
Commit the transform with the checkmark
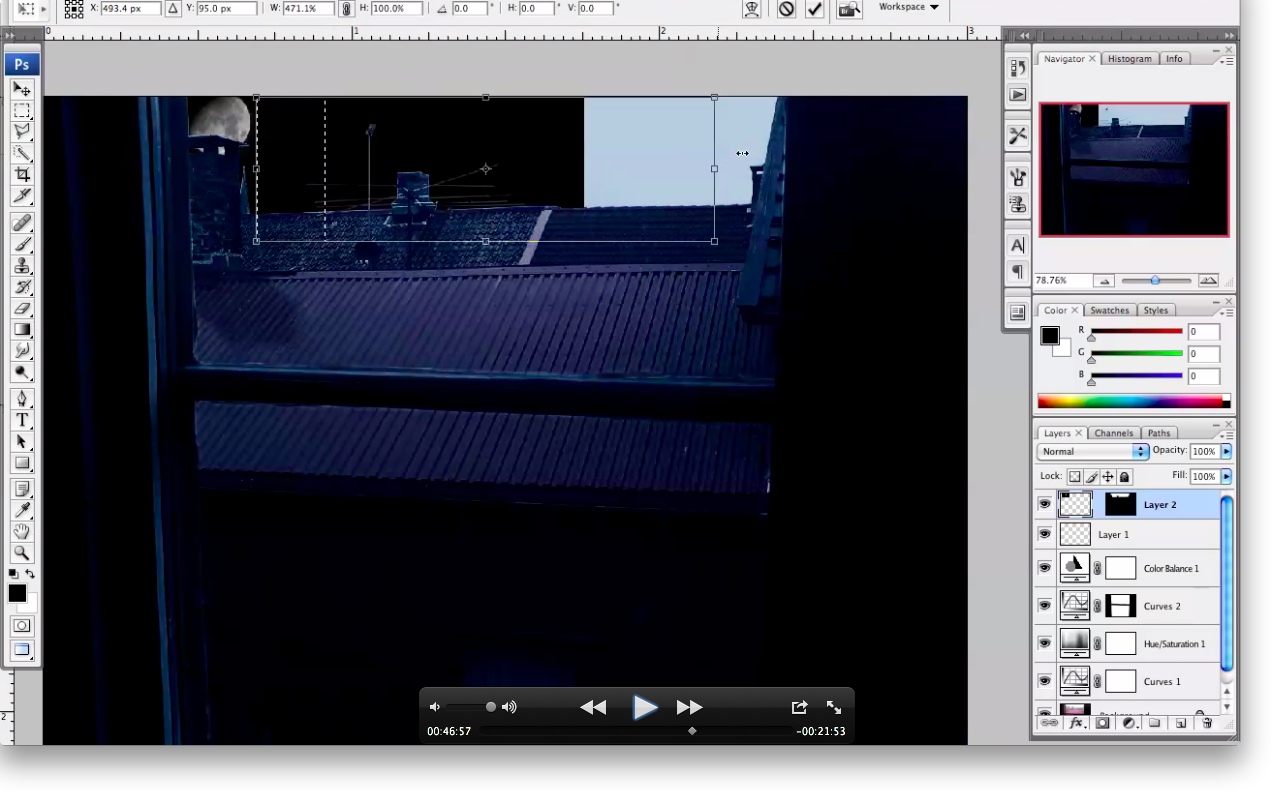pos(815,9)
